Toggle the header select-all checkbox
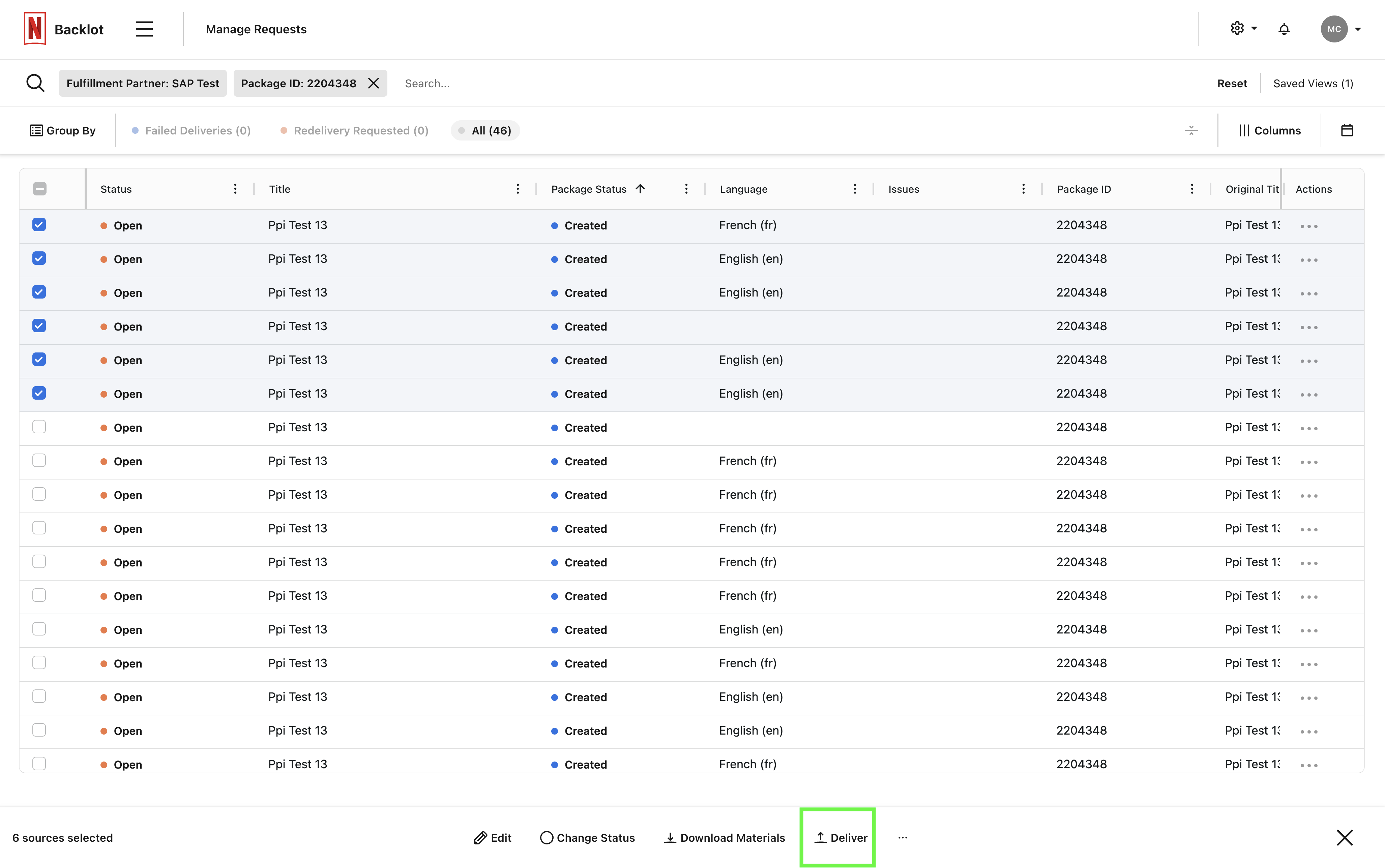This screenshot has height=868, width=1385. pyautogui.click(x=40, y=189)
